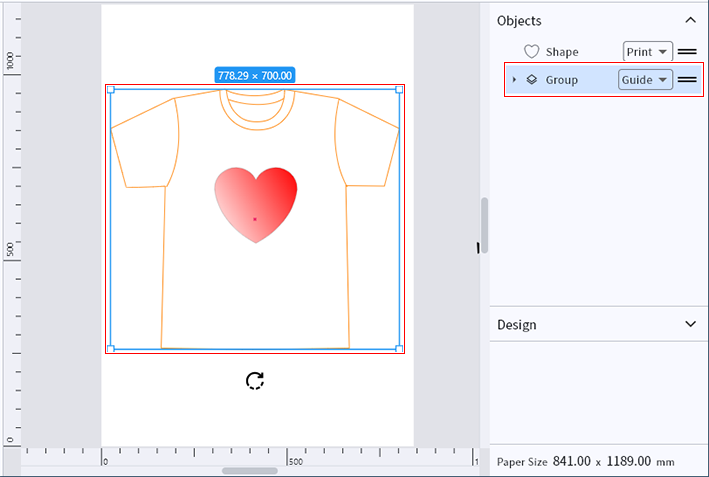Click the rotate handle below the selection

255,380
